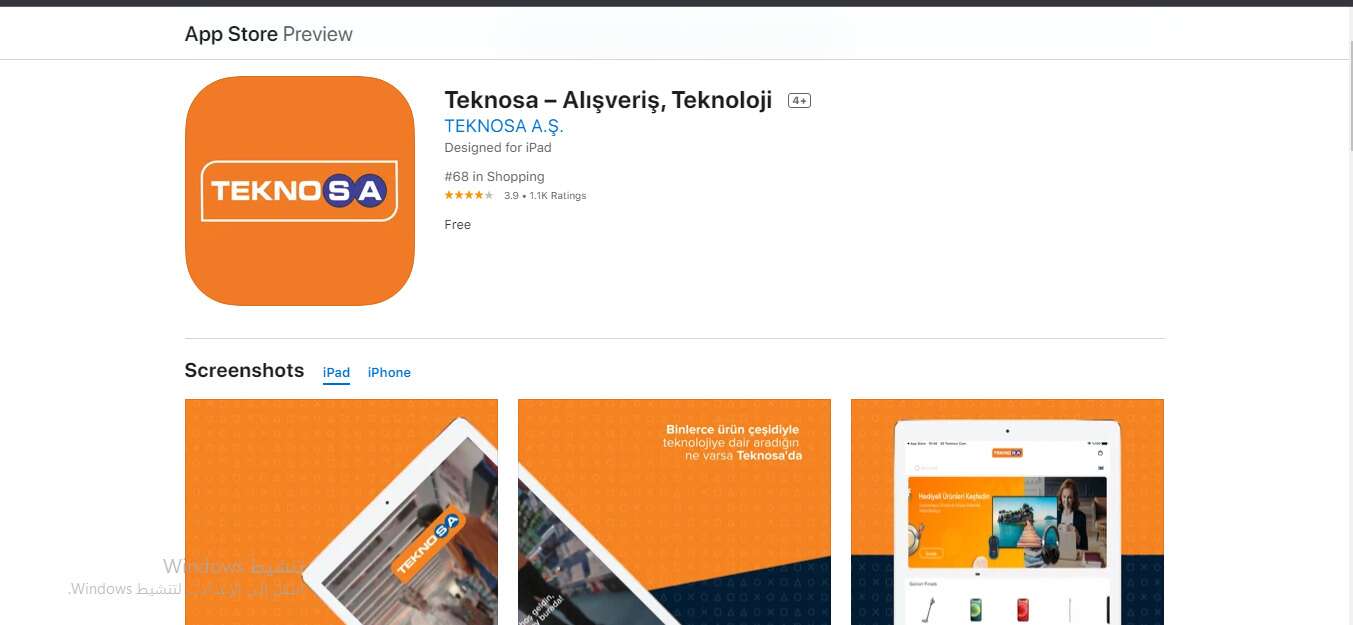The width and height of the screenshot is (1353, 625).
Task: Click the Teknosa logo on the tilted tablet
Action: (427, 545)
